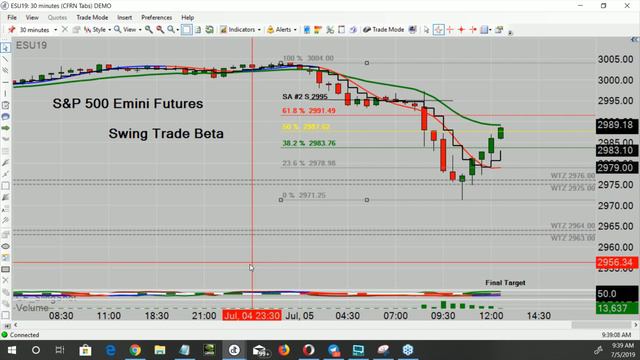Select the diagonal trend line drawing tool
This screenshot has height=360, width=640.
point(5,60)
